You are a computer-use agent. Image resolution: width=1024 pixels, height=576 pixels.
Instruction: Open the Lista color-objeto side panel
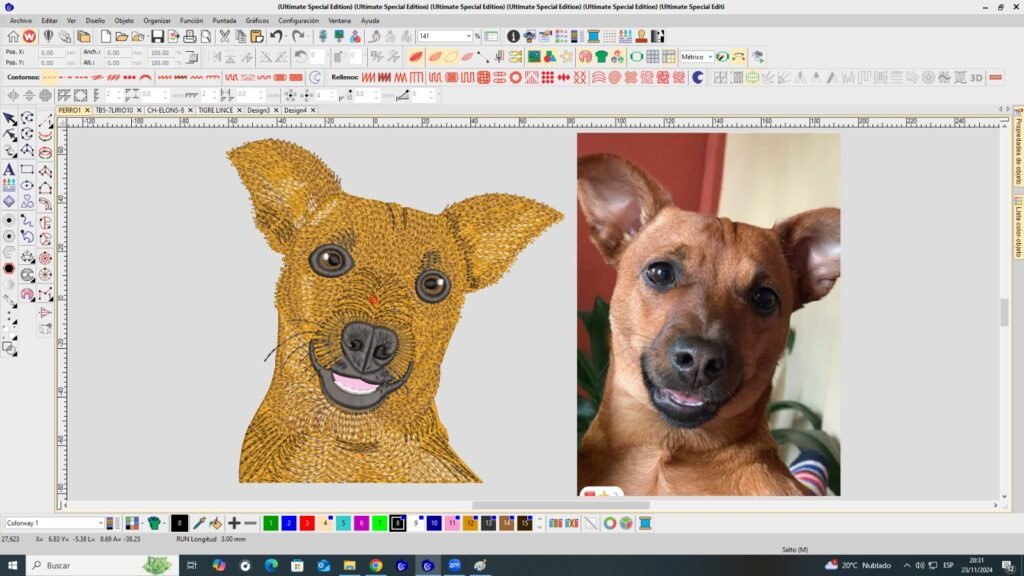click(1018, 225)
